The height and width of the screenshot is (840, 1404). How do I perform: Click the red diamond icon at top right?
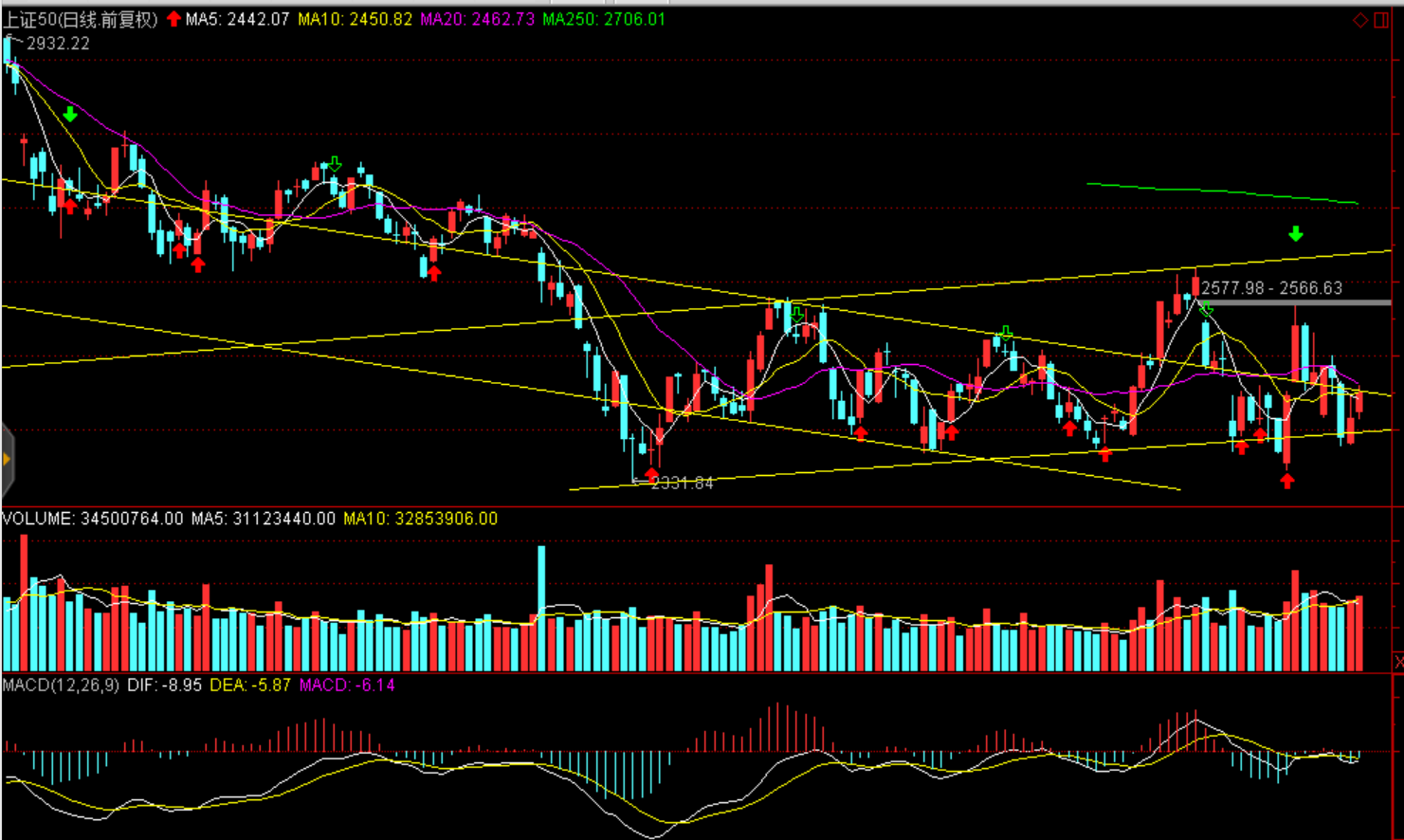pyautogui.click(x=1360, y=20)
